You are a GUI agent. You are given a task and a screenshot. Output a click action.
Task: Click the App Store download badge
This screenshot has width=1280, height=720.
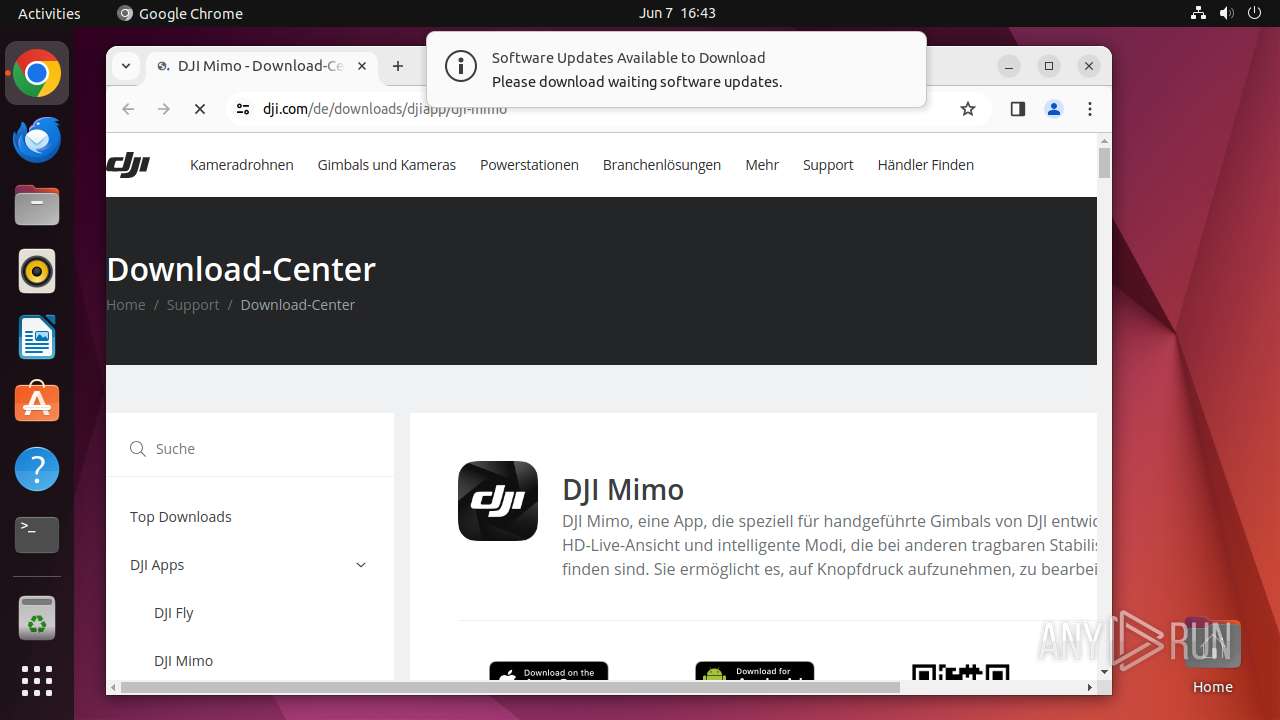tap(548, 671)
